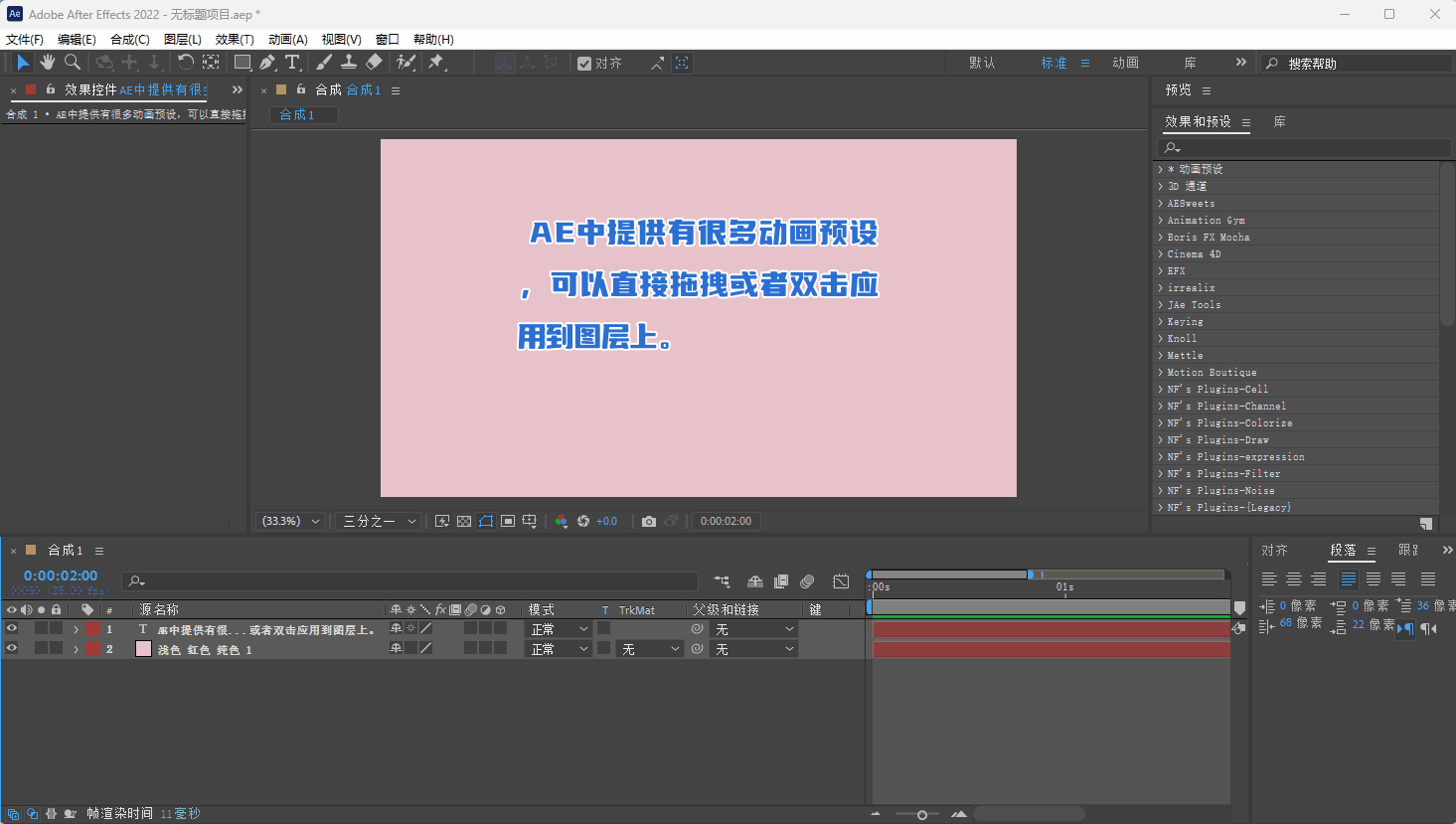Expand 动画预设 effects category
The width and height of the screenshot is (1456, 824).
1161,169
